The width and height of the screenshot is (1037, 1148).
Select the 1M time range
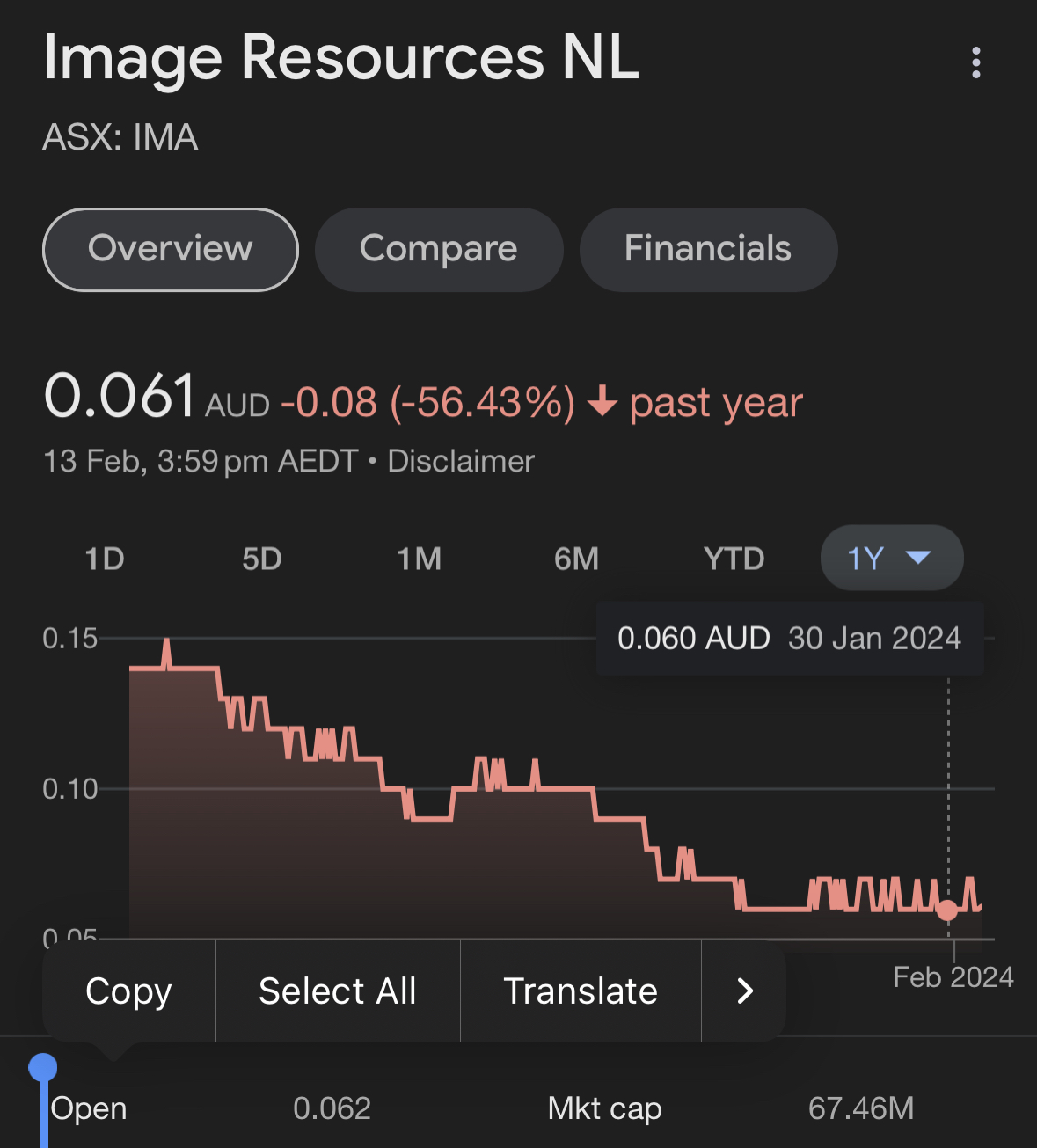coord(419,559)
